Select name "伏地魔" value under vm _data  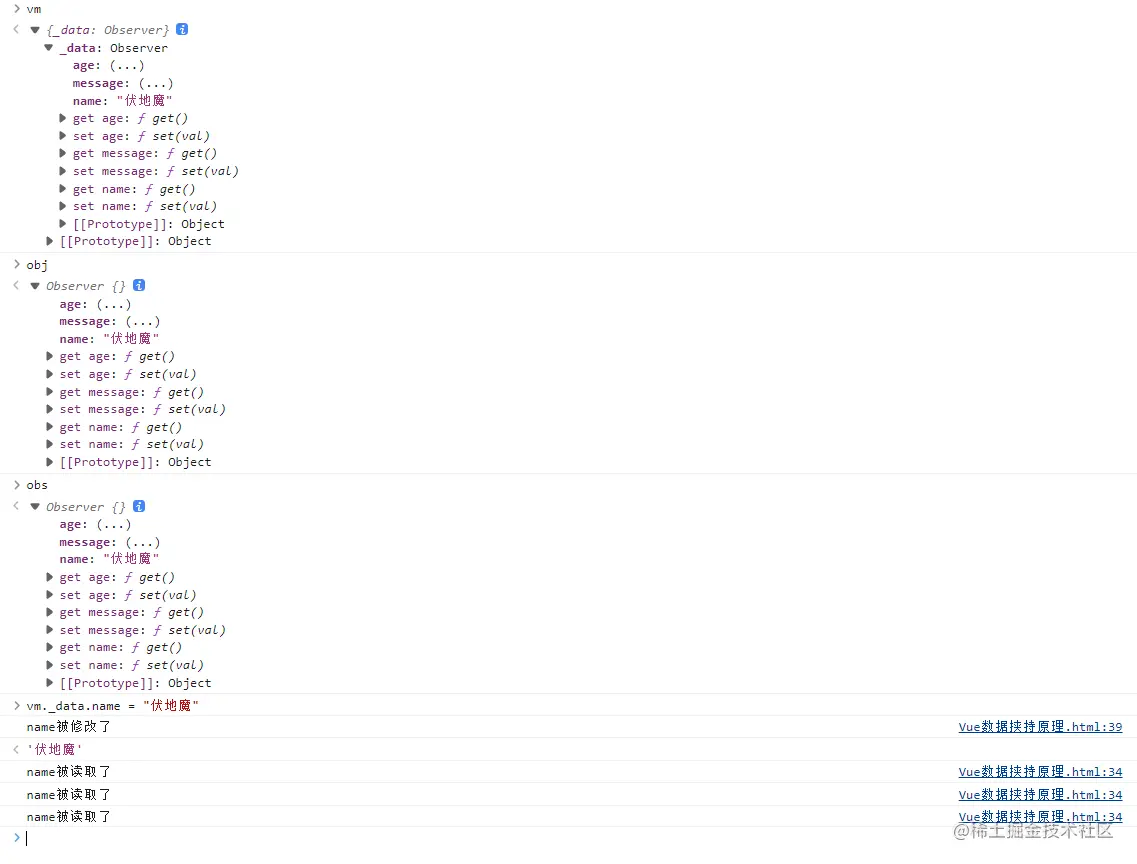144,101
